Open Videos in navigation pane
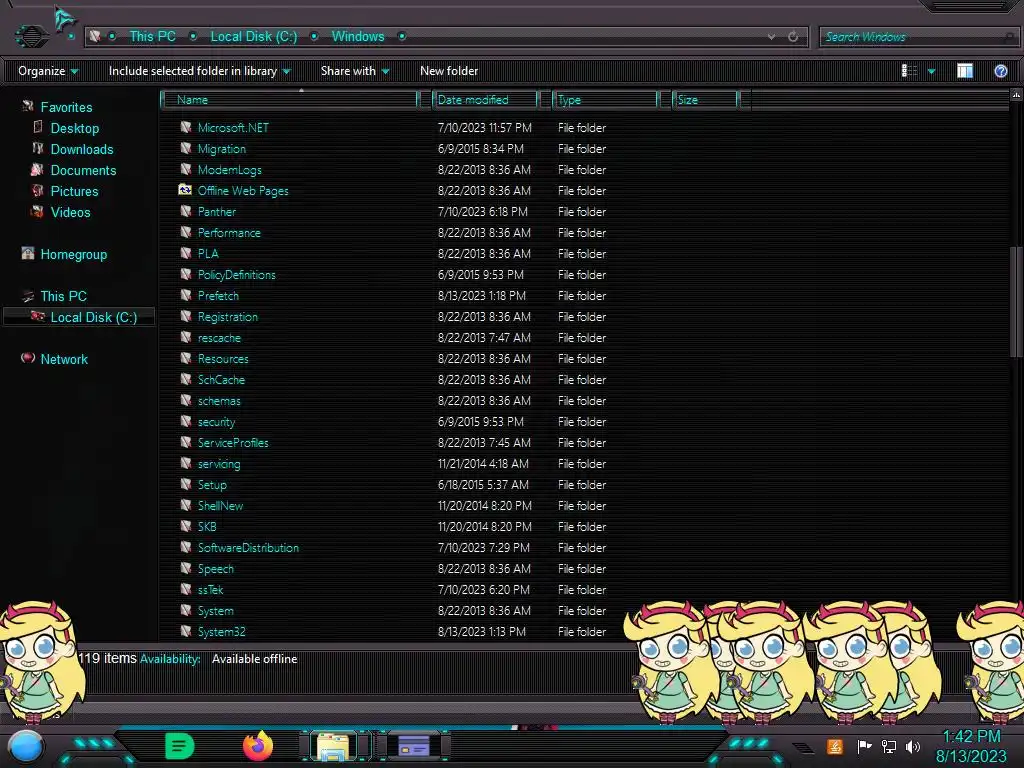 coord(71,212)
